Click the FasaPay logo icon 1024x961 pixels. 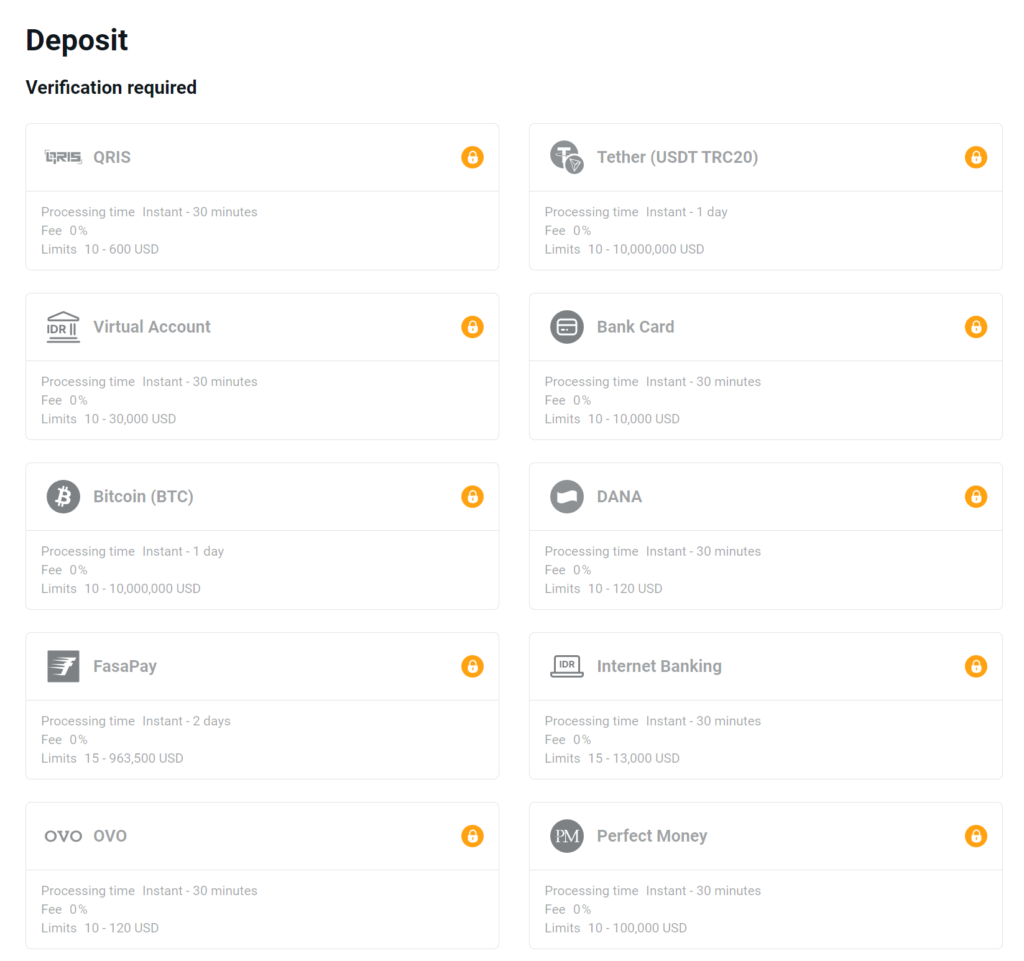pos(63,667)
